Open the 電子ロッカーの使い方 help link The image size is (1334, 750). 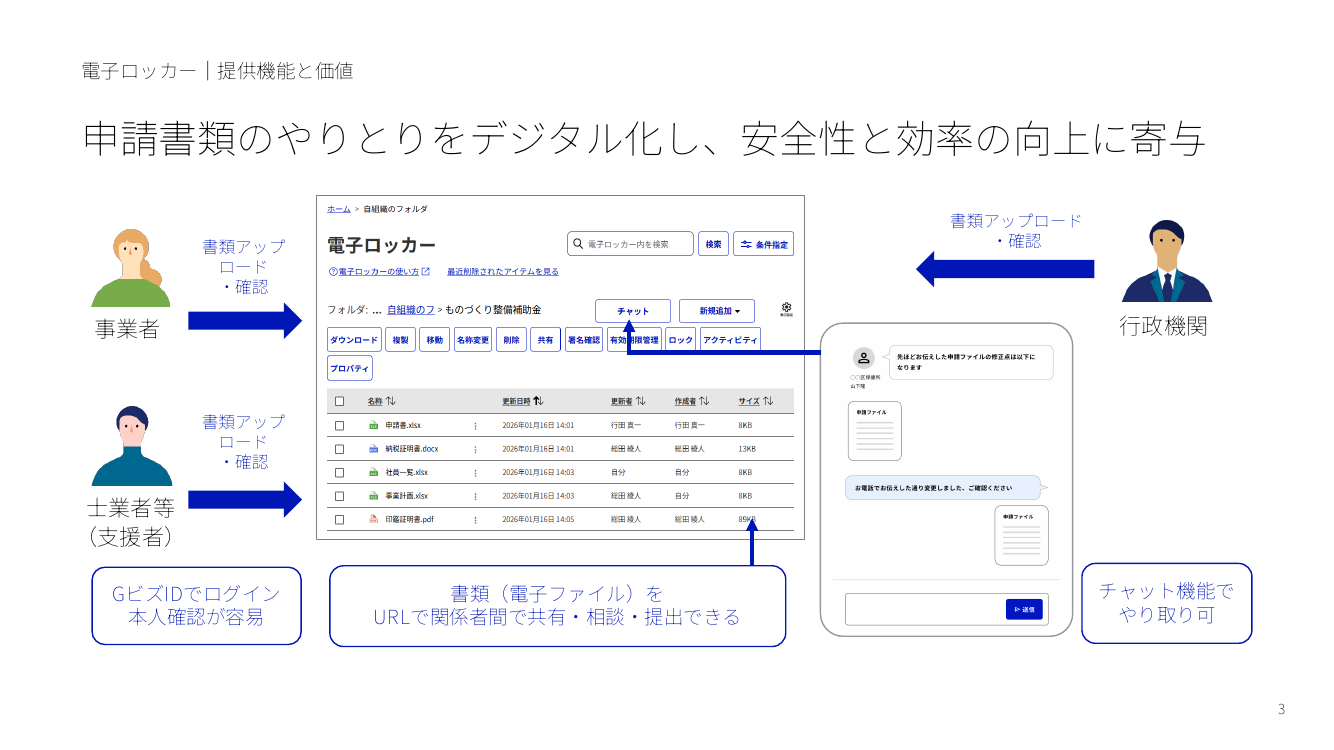point(379,271)
